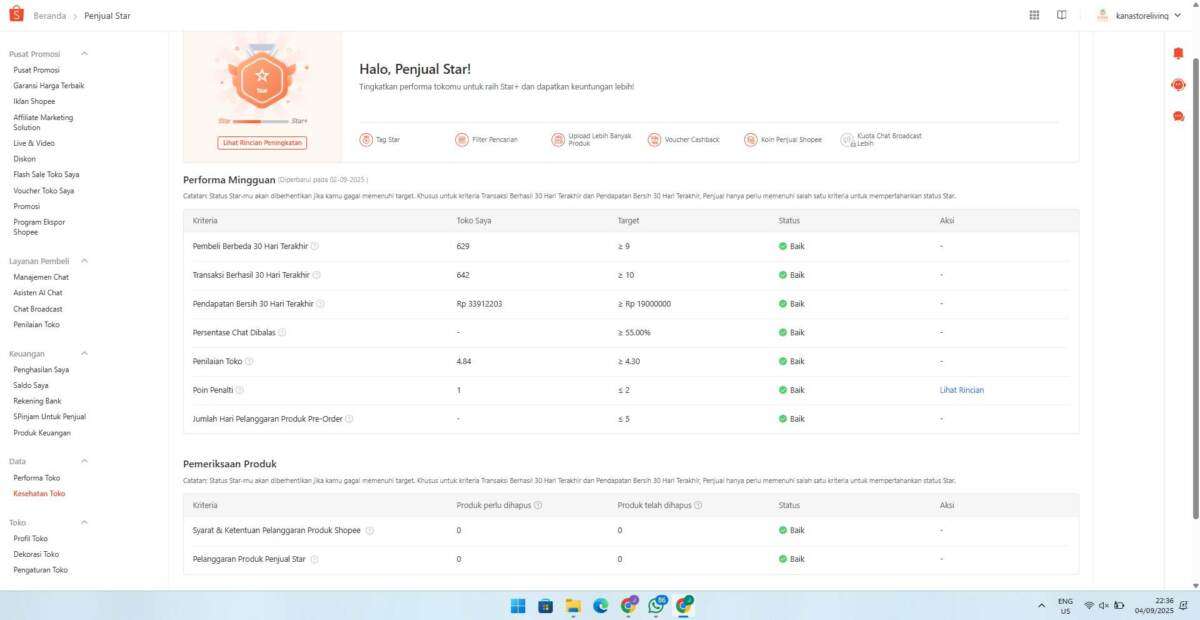Screen dimensions: 1200x620
Task: Open Manajemen Chat in sidebar
Action: pos(41,277)
